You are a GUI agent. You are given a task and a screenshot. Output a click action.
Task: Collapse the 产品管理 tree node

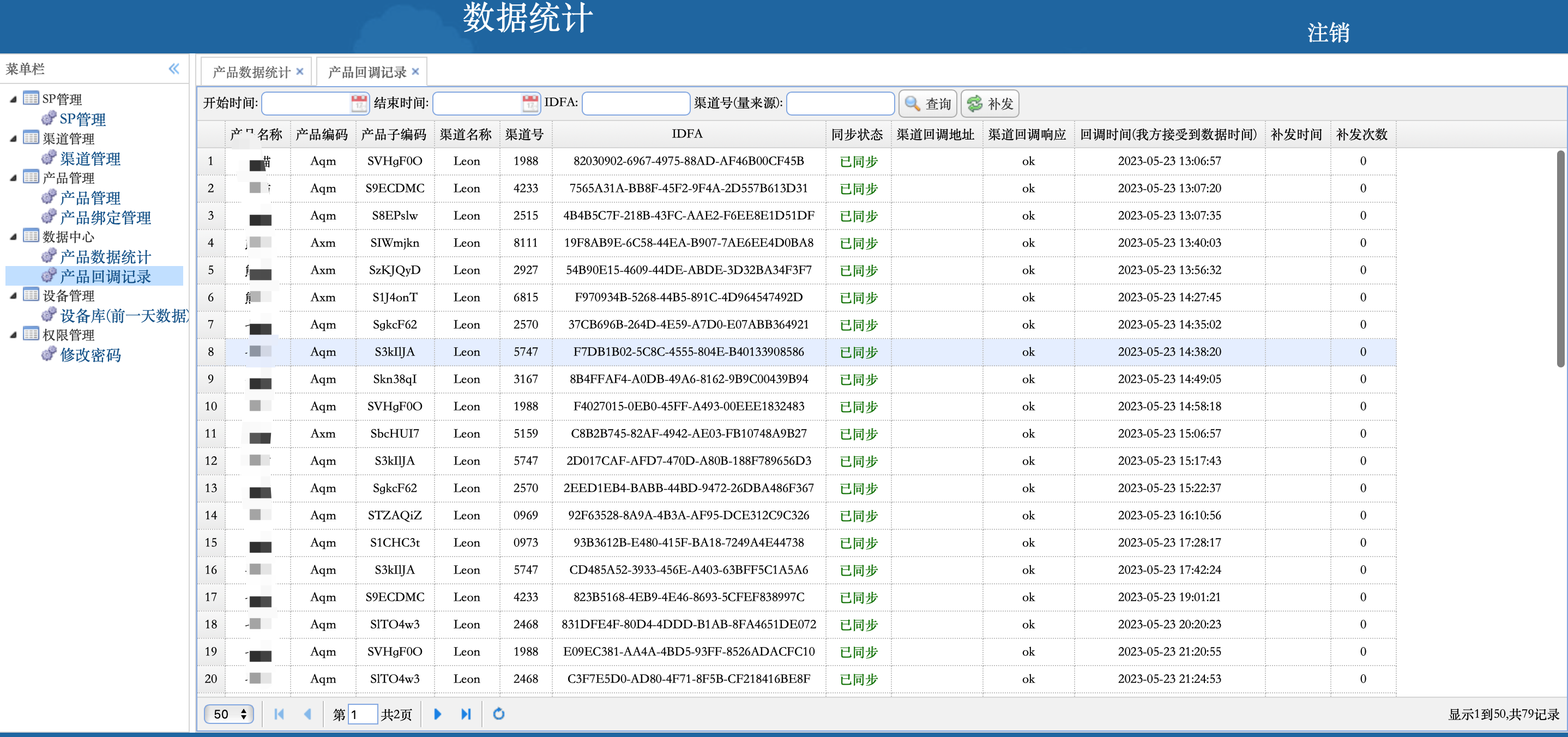(x=13, y=178)
